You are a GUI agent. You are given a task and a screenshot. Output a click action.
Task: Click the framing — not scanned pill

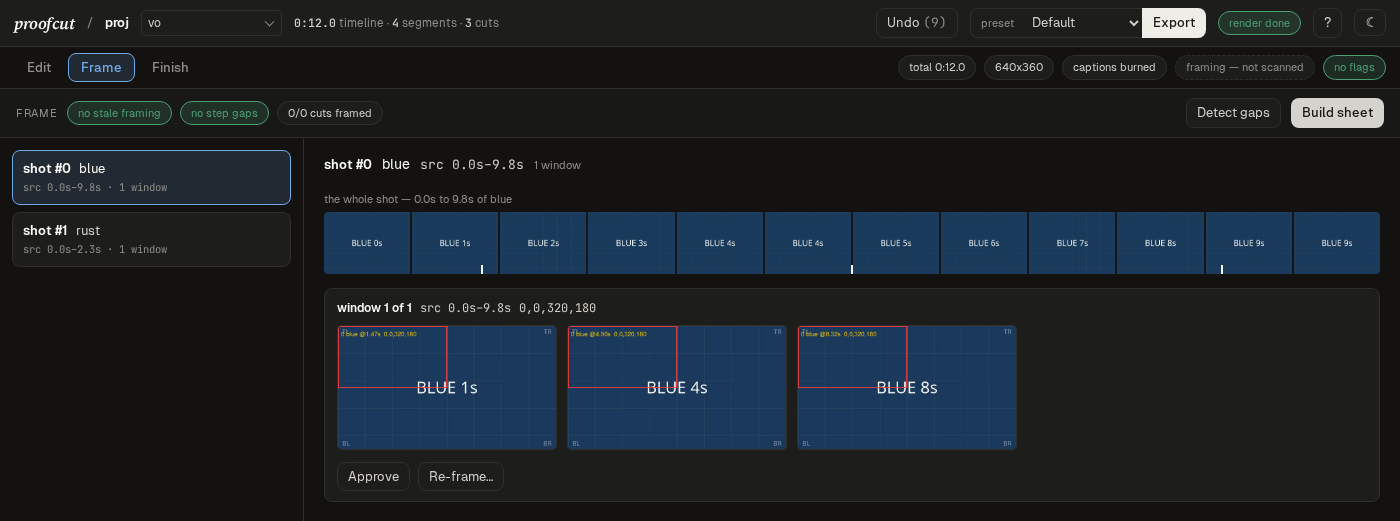(1245, 67)
